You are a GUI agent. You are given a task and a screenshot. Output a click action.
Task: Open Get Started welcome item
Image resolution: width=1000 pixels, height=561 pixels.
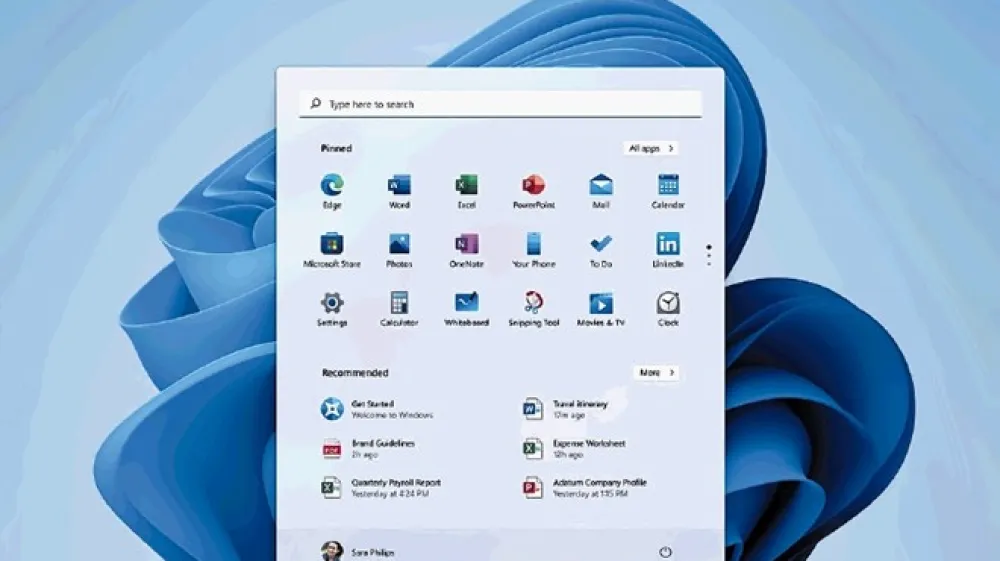[377, 409]
